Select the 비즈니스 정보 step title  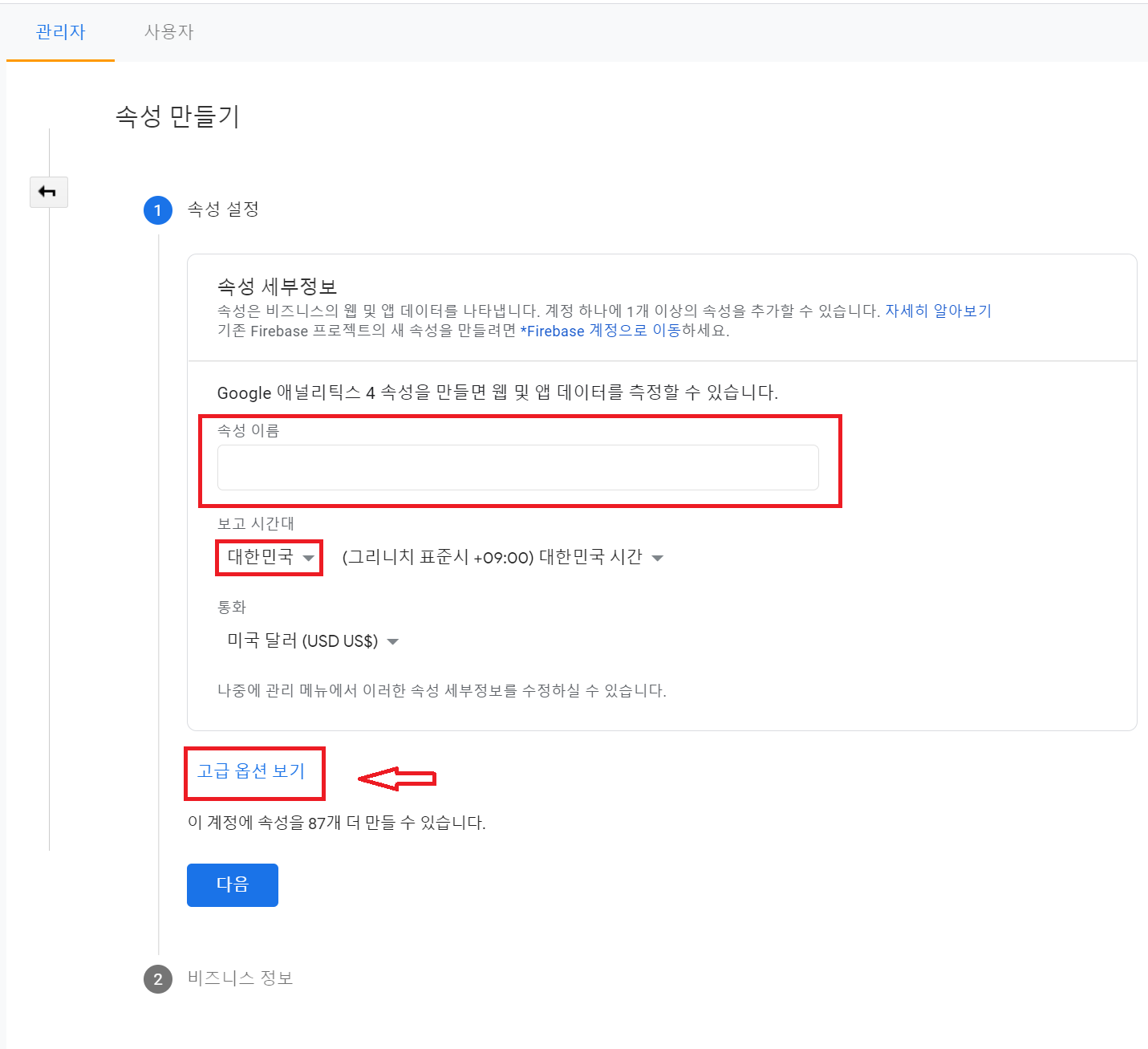coord(240,978)
